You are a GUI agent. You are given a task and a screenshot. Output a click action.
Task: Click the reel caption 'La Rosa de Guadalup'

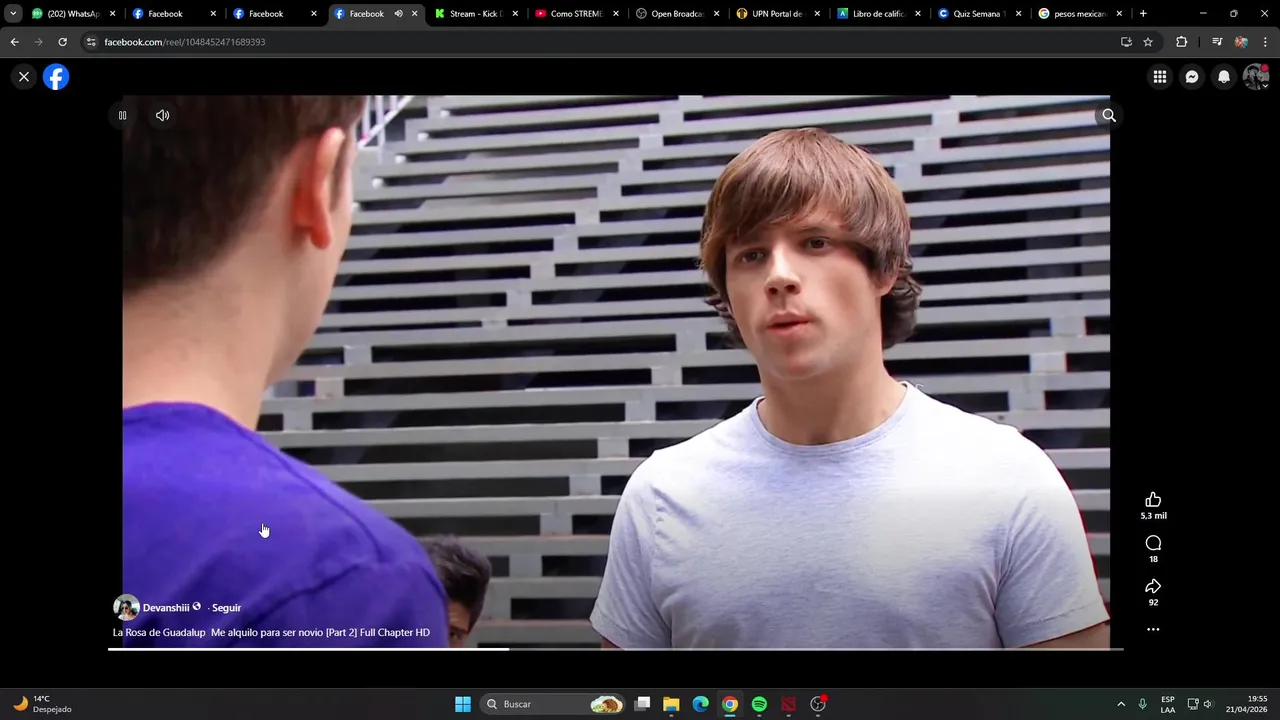click(x=159, y=633)
